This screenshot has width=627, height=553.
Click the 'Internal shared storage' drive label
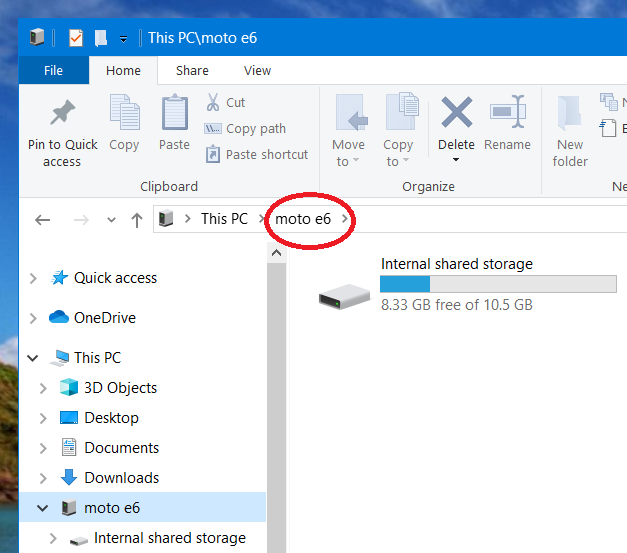pos(457,264)
